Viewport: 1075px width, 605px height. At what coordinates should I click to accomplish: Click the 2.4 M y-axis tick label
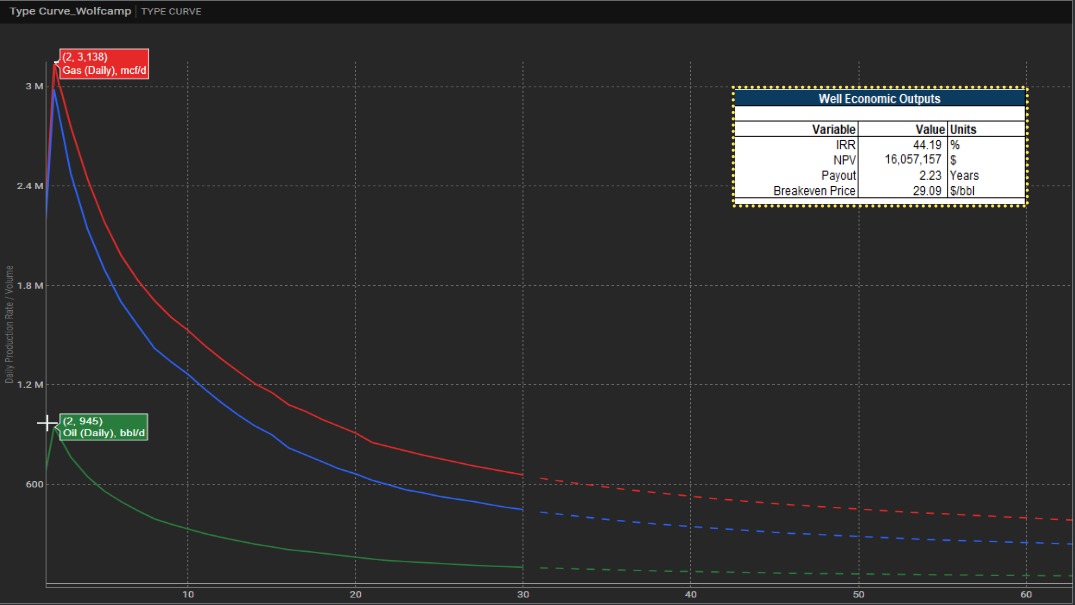coord(30,186)
